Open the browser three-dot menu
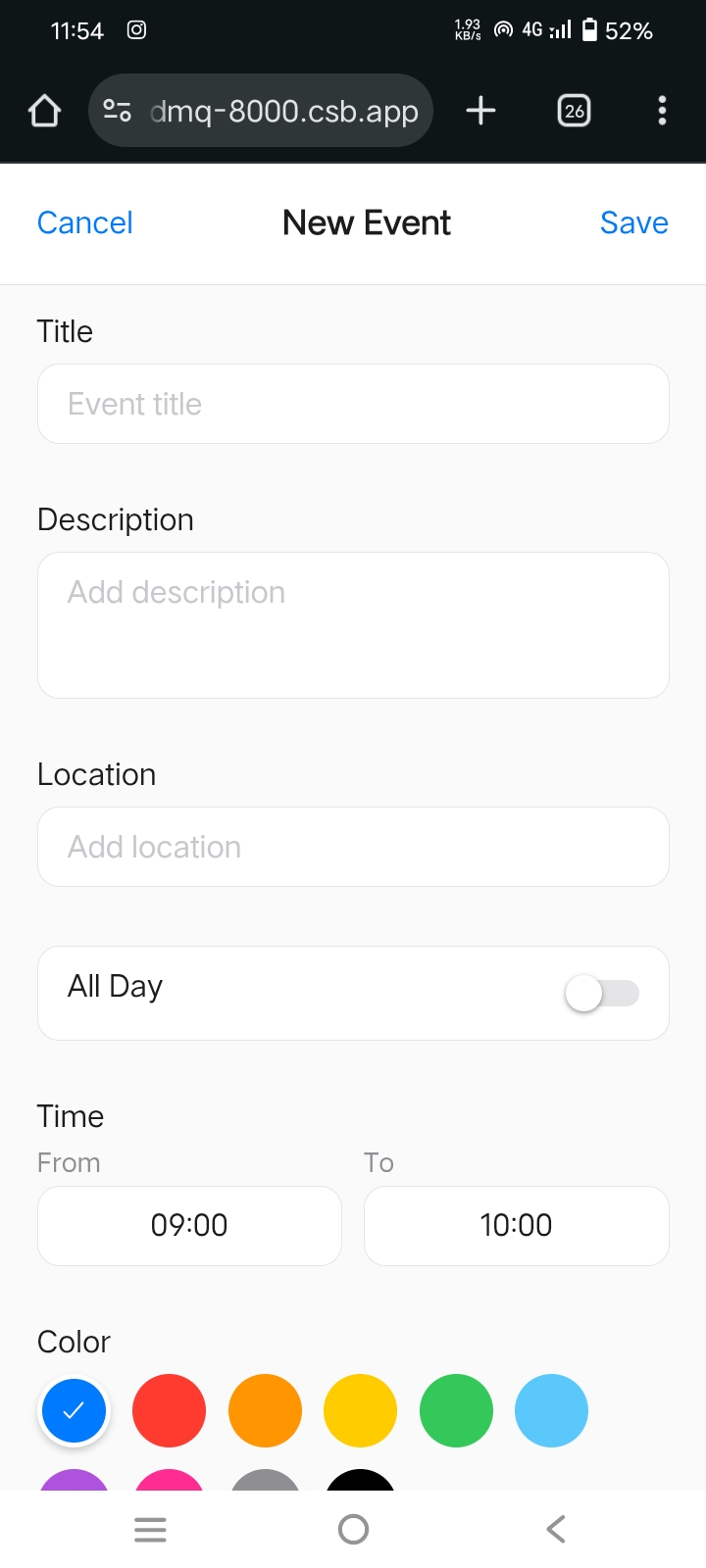The image size is (706, 1568). (662, 111)
